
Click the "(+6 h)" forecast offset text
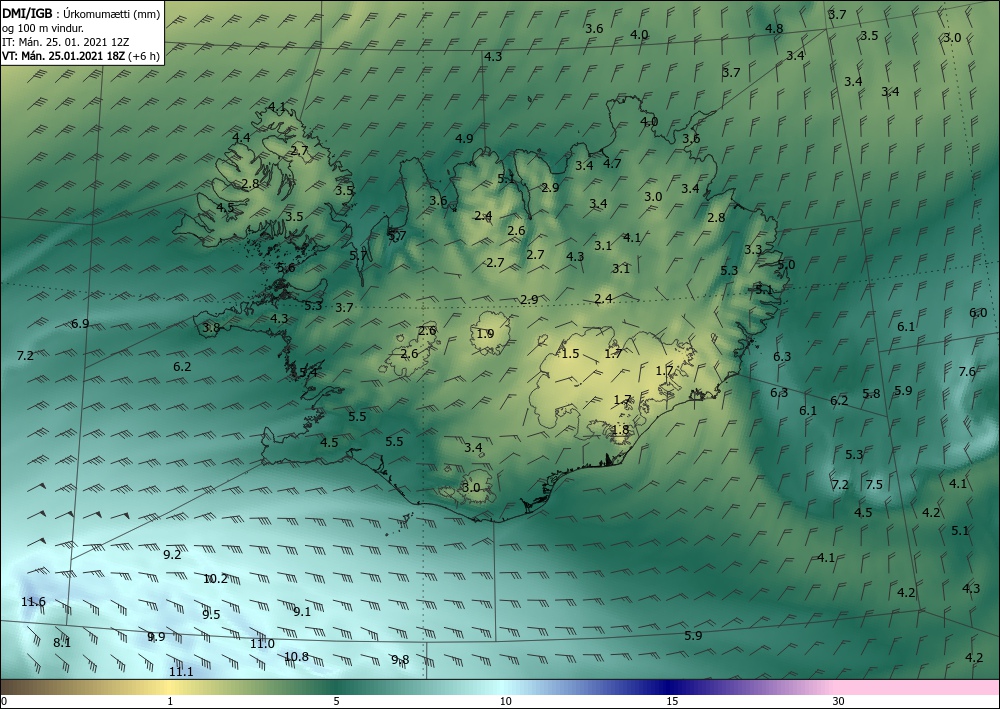click(144, 56)
